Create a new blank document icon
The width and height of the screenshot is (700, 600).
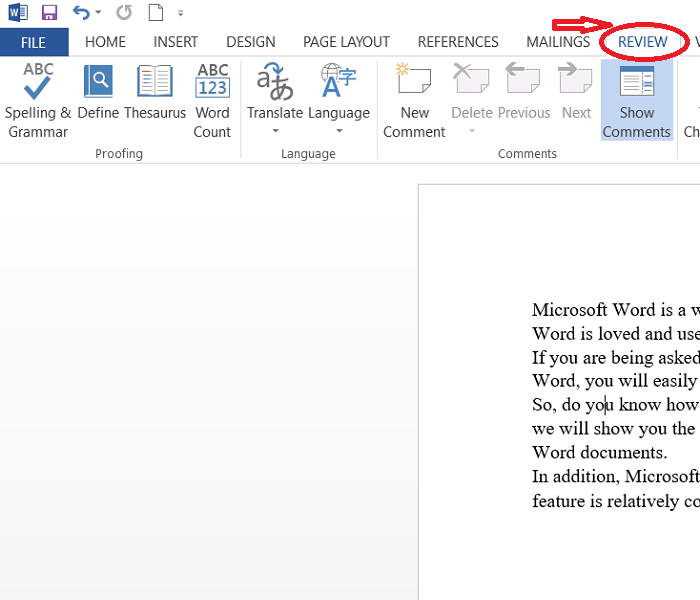tap(155, 12)
